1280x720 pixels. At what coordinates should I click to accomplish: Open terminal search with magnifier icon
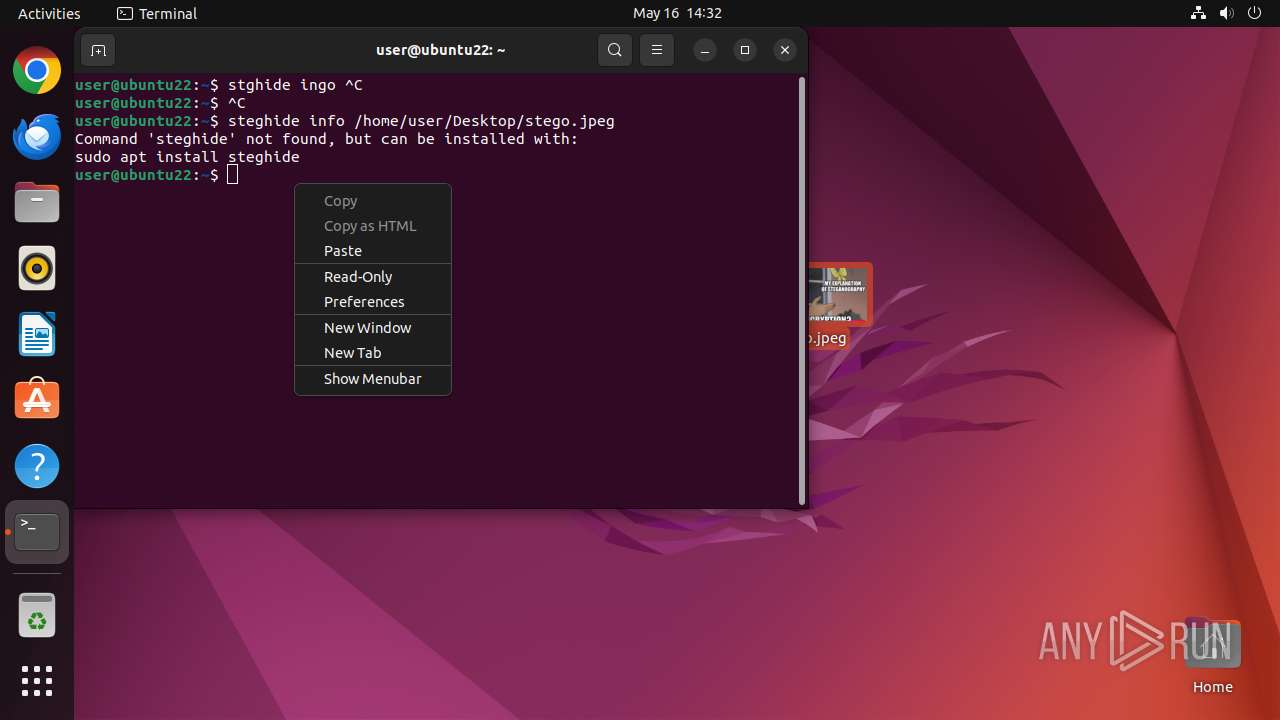[x=615, y=50]
